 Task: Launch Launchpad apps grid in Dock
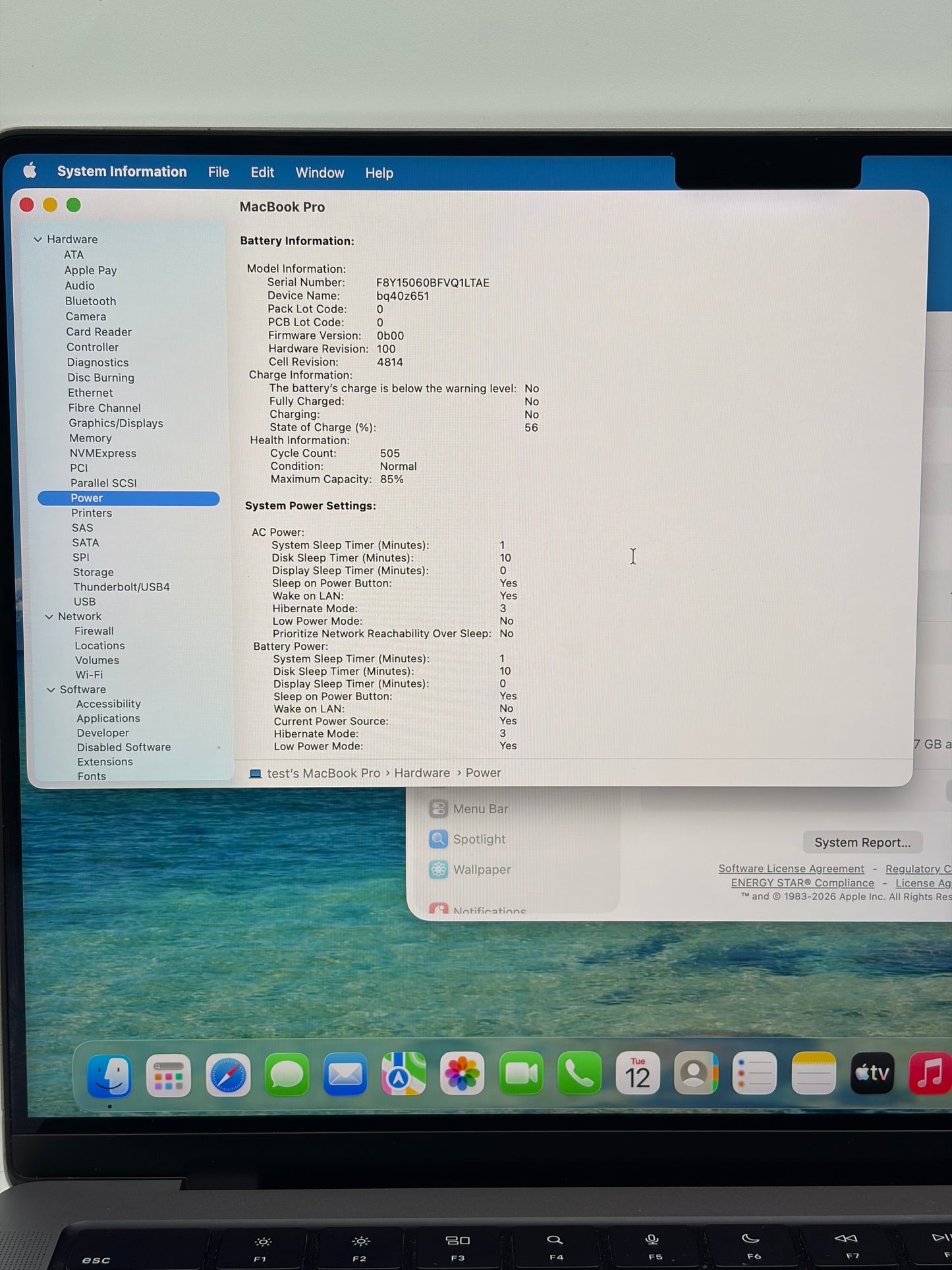click(x=169, y=1076)
